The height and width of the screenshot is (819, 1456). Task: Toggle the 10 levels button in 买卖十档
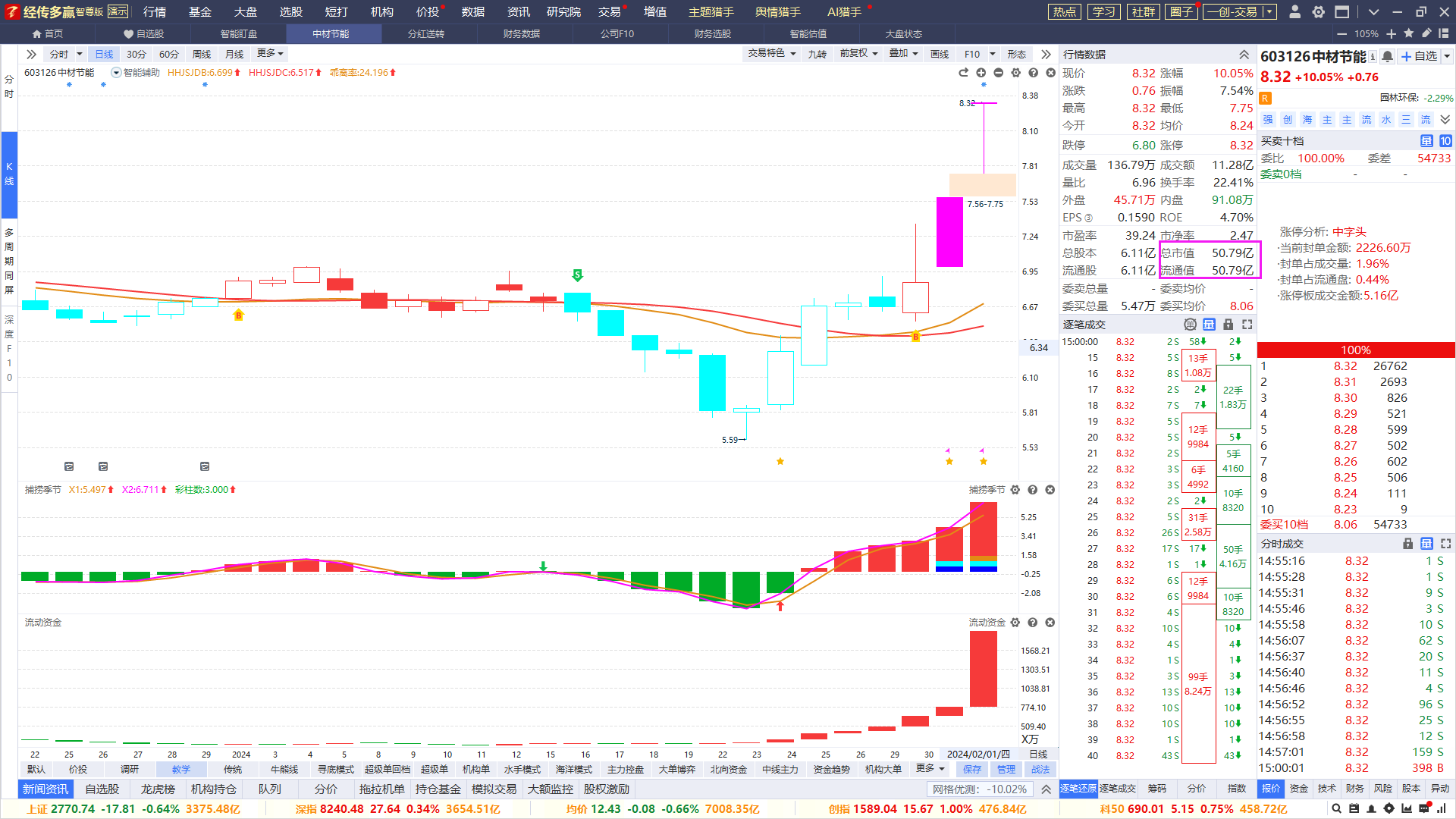coord(1445,141)
